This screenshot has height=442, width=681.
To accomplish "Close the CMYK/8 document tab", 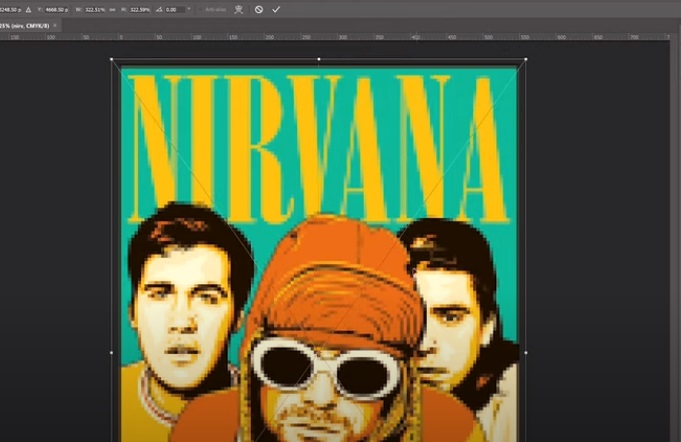I will point(55,26).
